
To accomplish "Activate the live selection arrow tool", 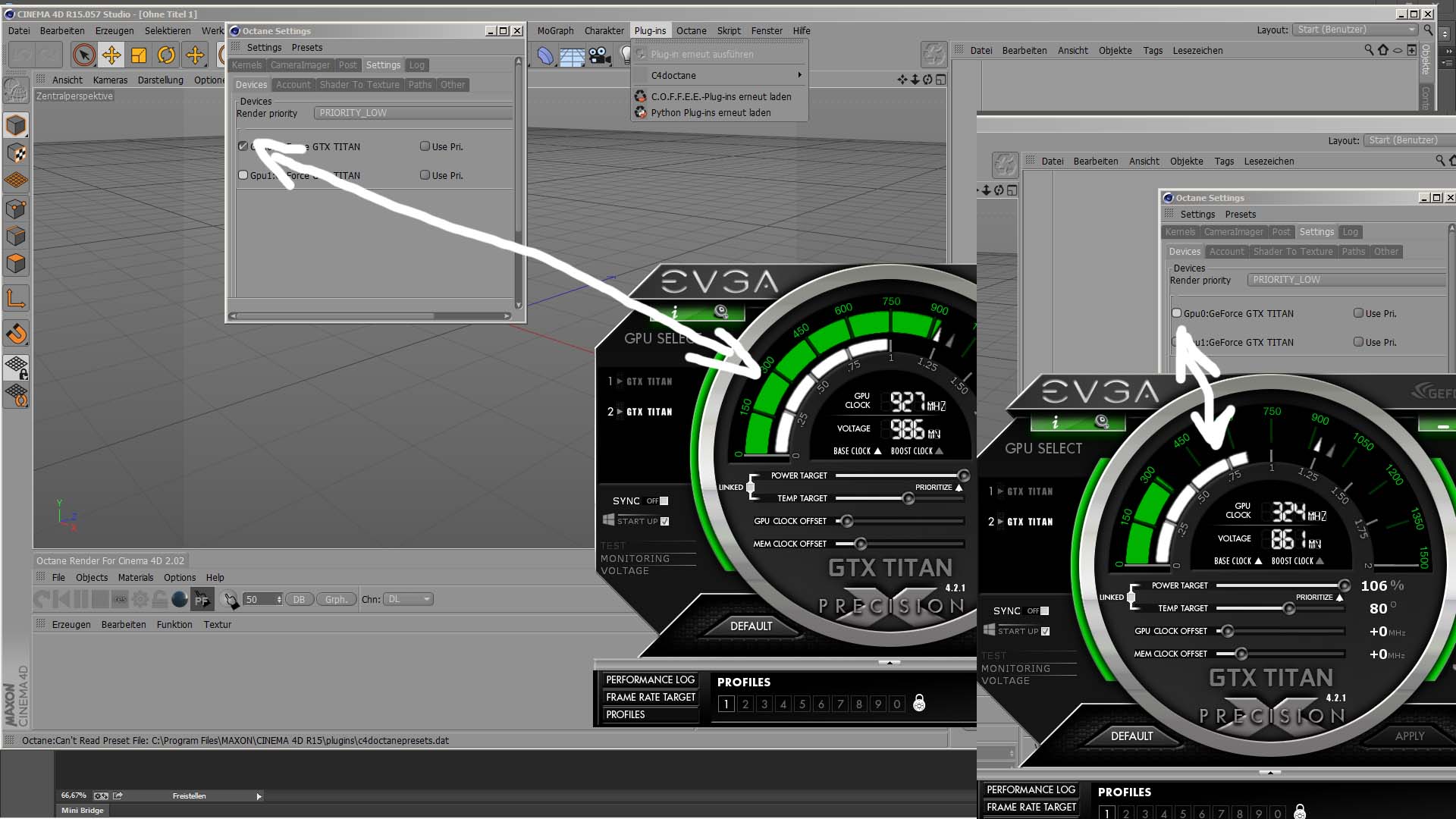I will (x=84, y=55).
